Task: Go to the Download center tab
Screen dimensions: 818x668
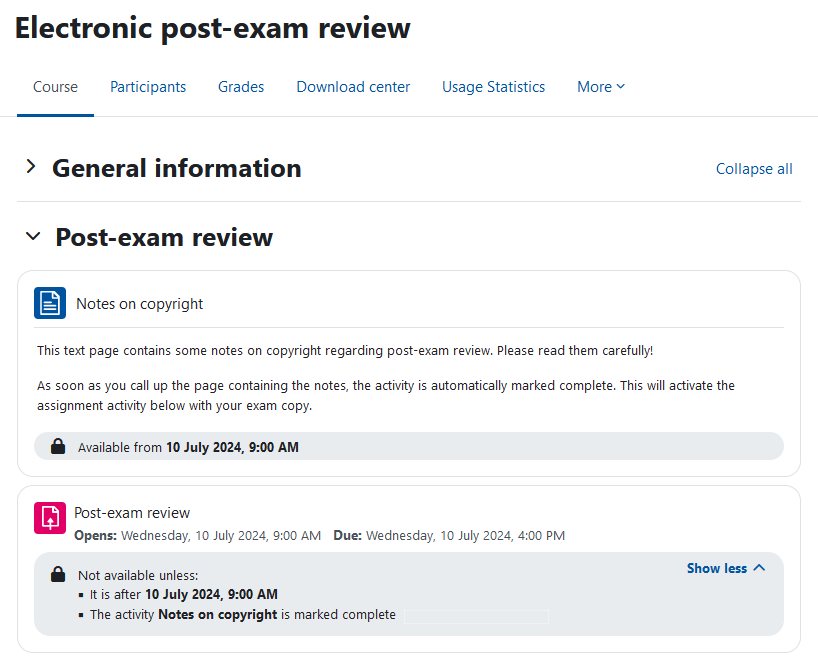Action: (x=352, y=87)
